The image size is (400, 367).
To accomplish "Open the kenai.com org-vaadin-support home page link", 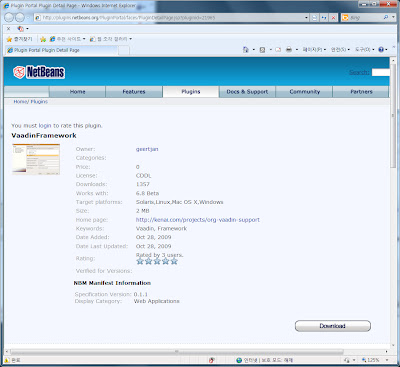I will click(198, 220).
